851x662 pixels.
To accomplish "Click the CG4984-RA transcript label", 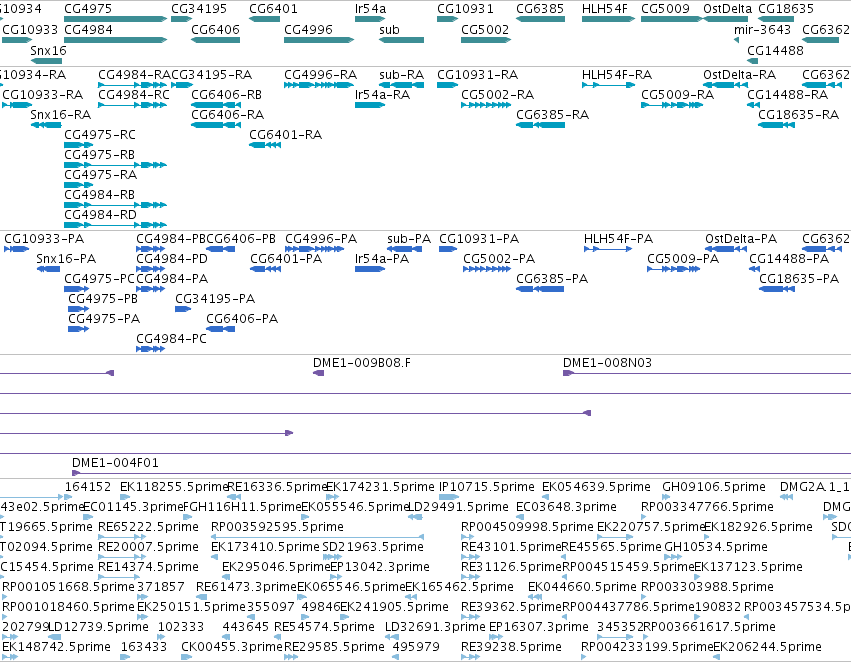I will coord(135,74).
